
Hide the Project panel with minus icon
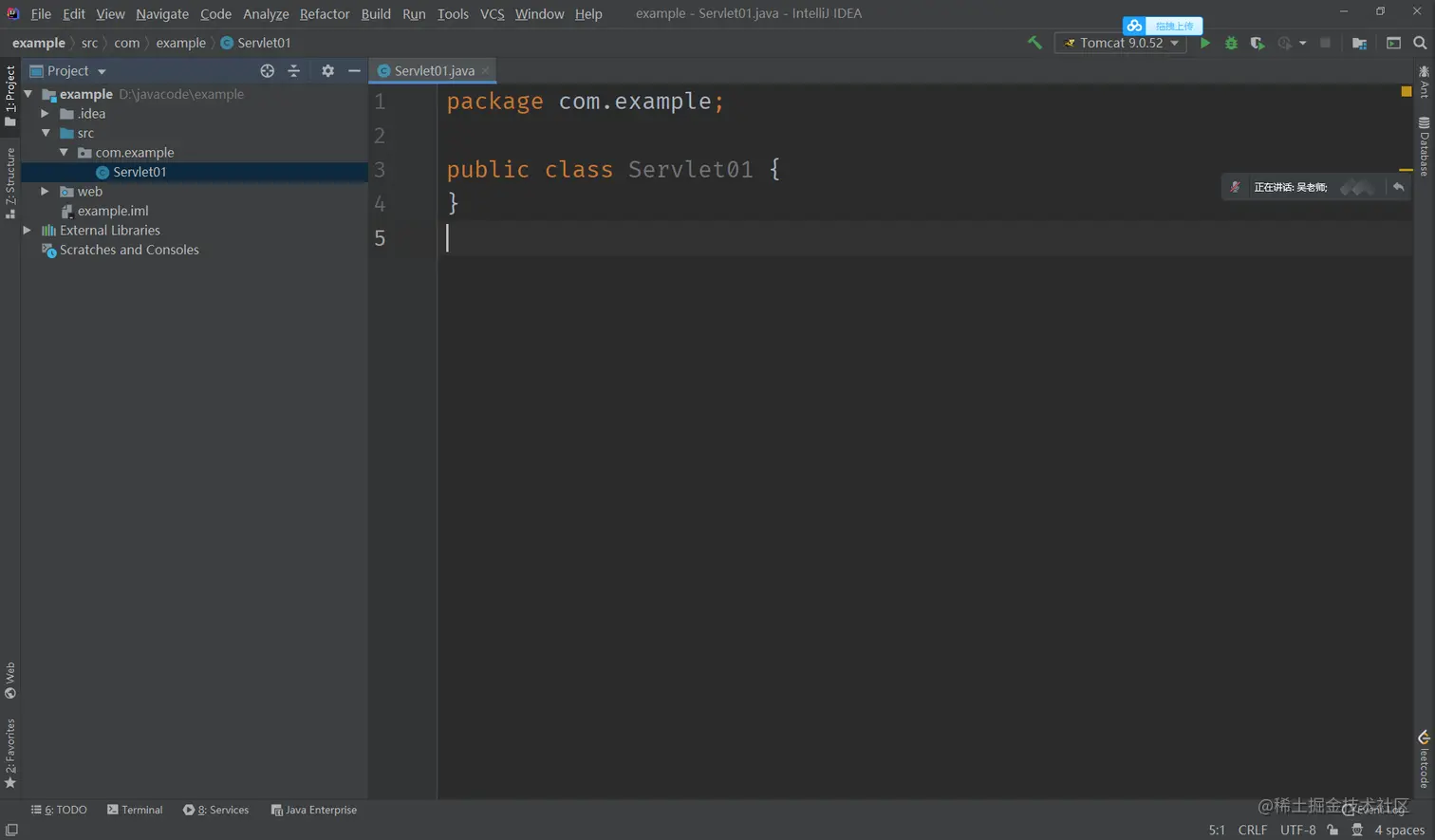pyautogui.click(x=354, y=70)
